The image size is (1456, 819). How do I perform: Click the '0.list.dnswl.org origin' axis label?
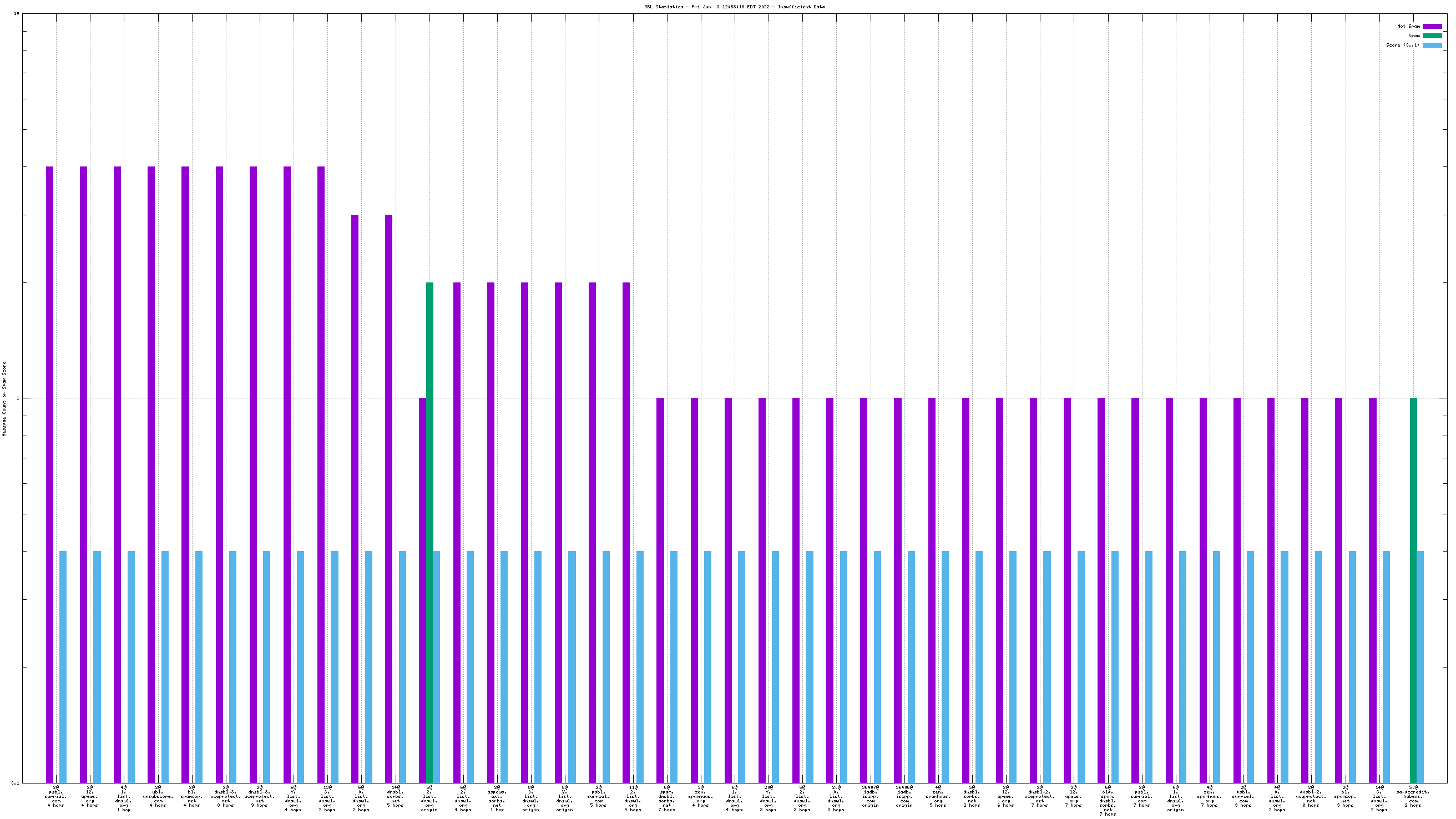[x=530, y=798]
